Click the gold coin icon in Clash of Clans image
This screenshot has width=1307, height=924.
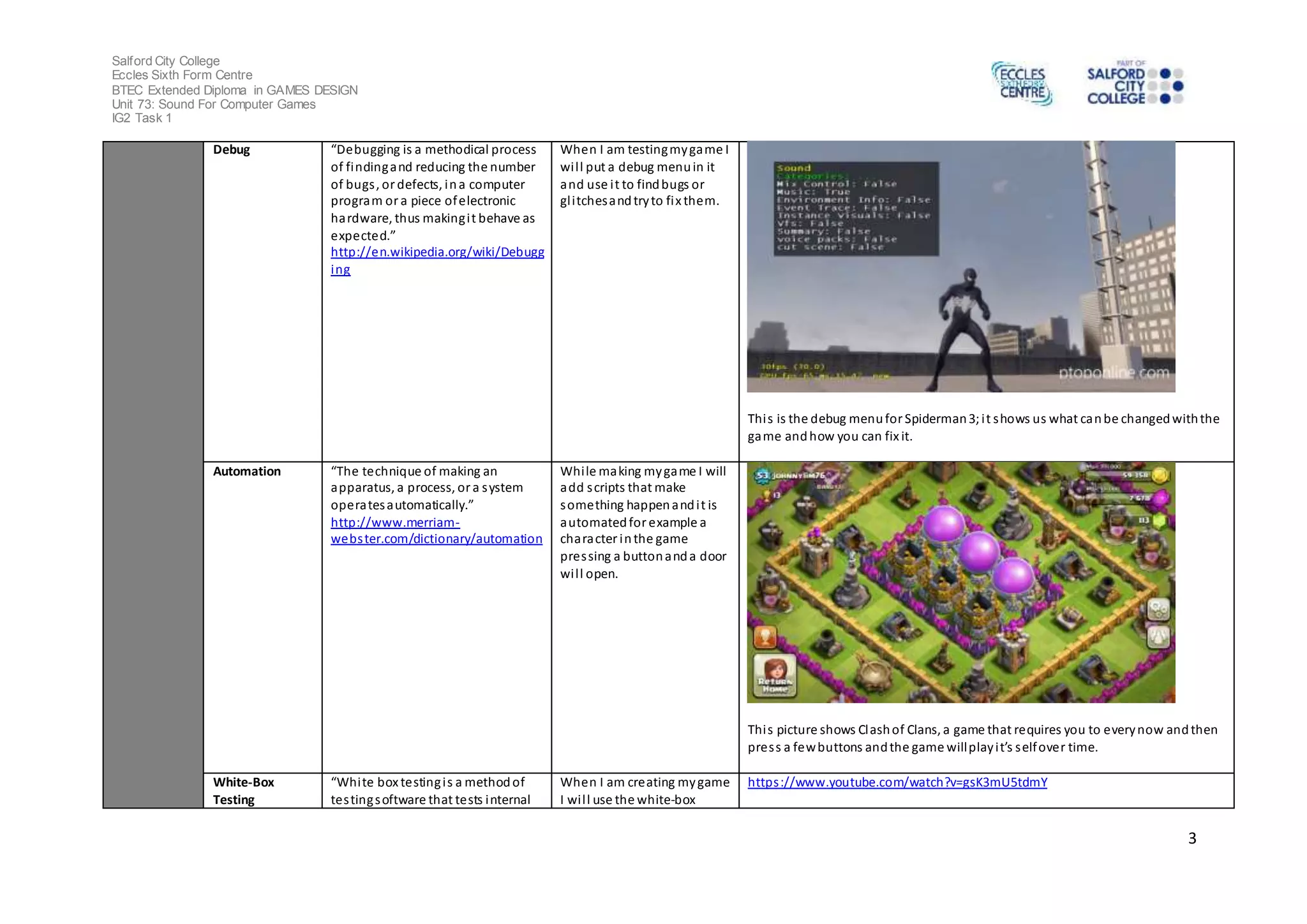[1160, 475]
